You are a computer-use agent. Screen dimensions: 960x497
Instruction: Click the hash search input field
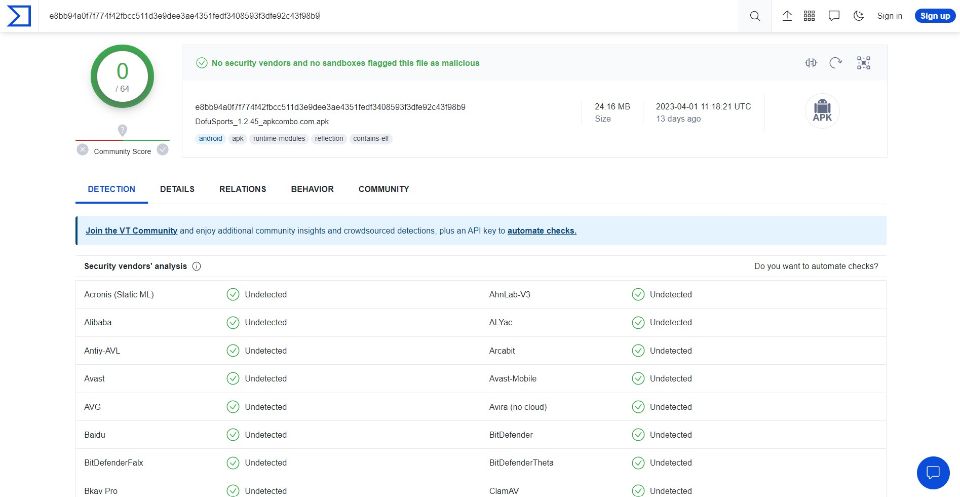pyautogui.click(x=392, y=16)
